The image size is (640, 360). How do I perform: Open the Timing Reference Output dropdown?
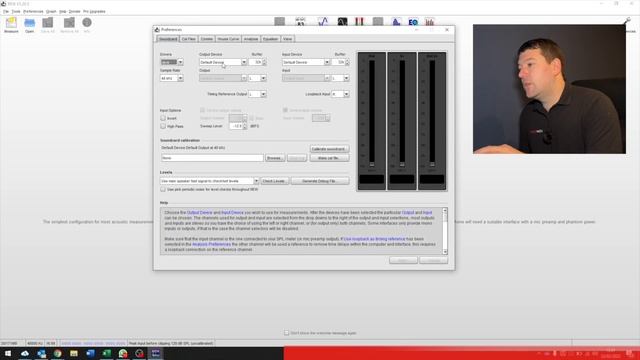click(257, 94)
